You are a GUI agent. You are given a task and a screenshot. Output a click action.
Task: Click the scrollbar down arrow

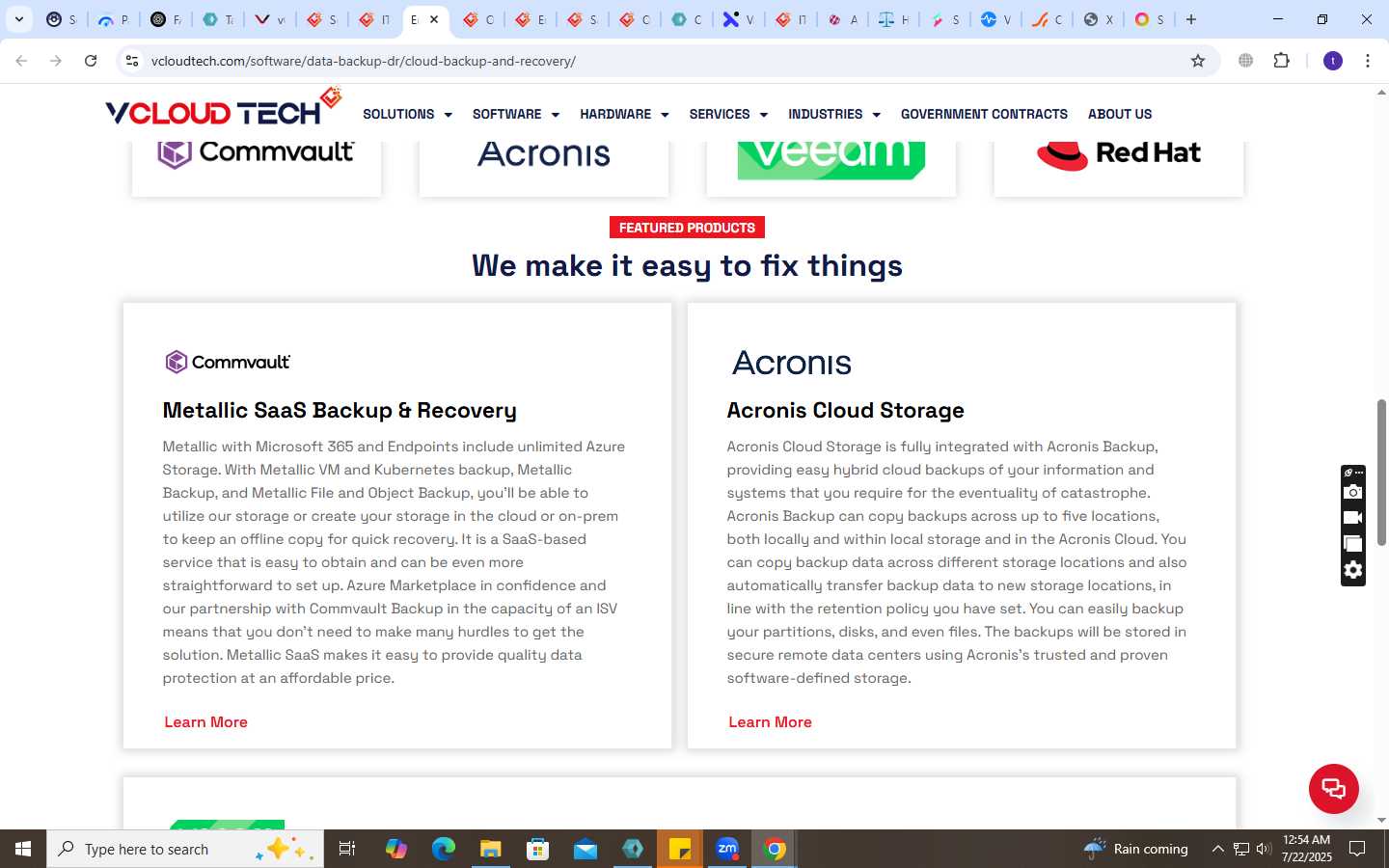point(1381,821)
